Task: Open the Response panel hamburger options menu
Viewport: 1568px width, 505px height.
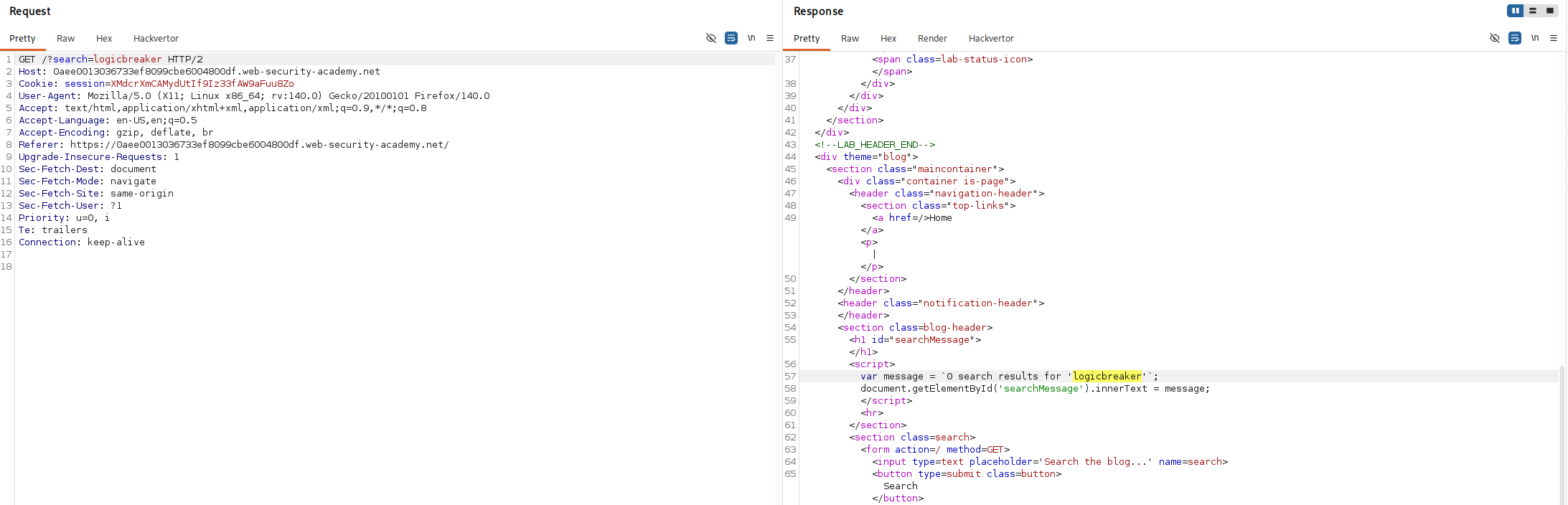Action: pos(1554,38)
